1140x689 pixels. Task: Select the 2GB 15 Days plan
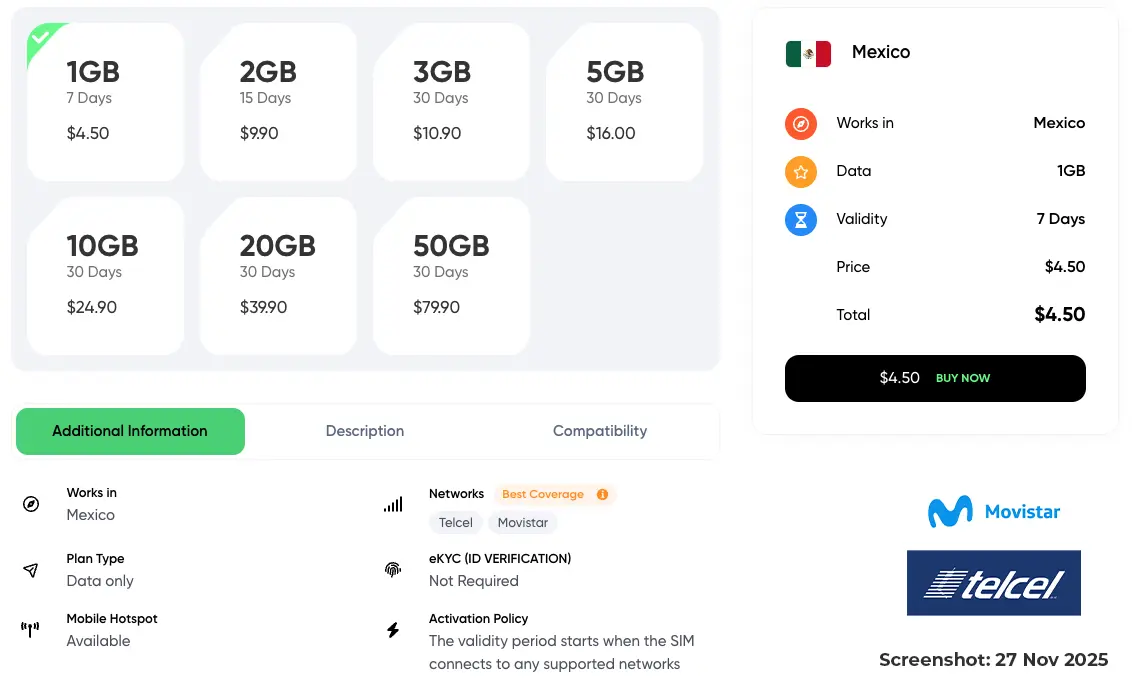coord(278,102)
